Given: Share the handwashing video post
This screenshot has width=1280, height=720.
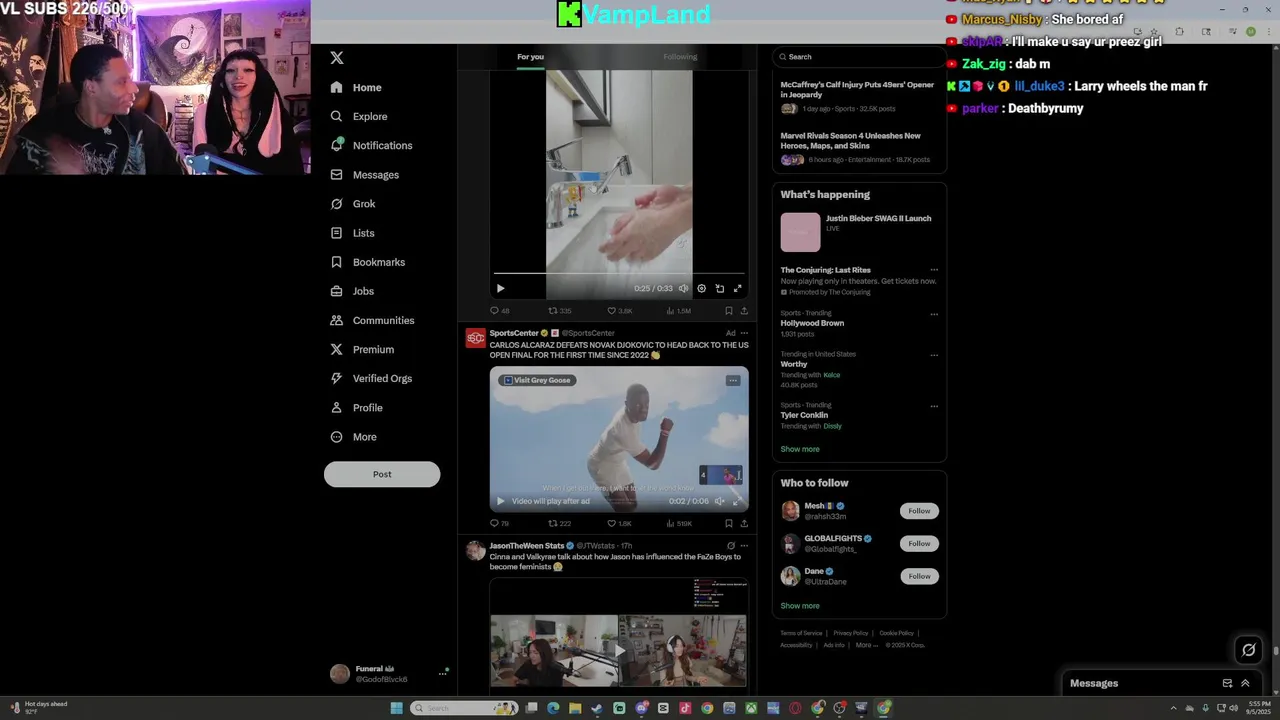Looking at the screenshot, I should coord(744,311).
